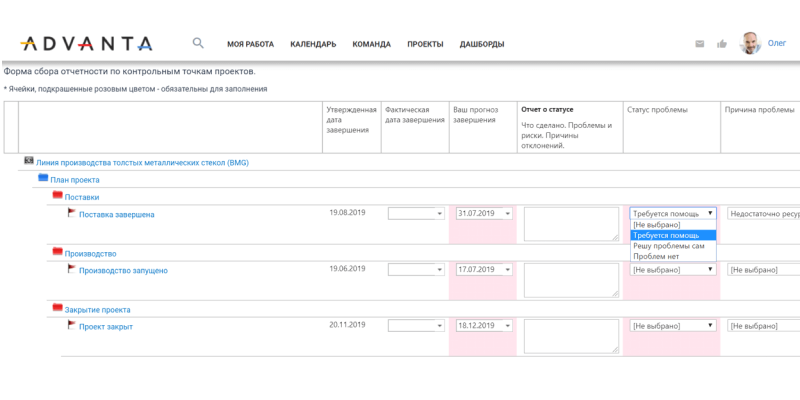Choose 'Решу проблемы сам' option
Screen dimensions: 800x400
point(668,246)
